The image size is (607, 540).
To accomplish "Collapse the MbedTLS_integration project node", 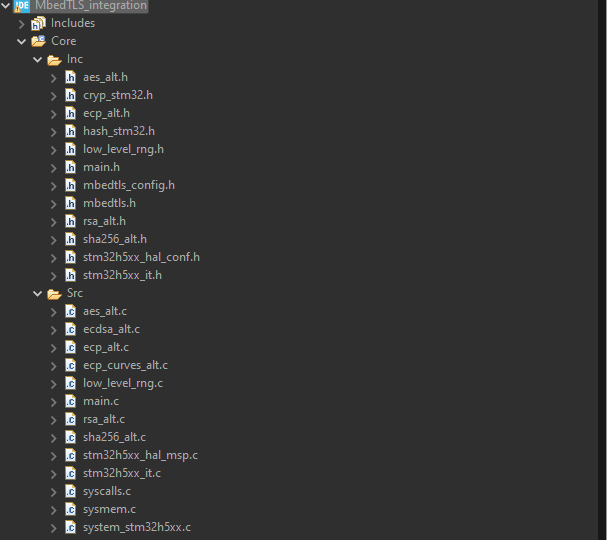I will point(5,5).
